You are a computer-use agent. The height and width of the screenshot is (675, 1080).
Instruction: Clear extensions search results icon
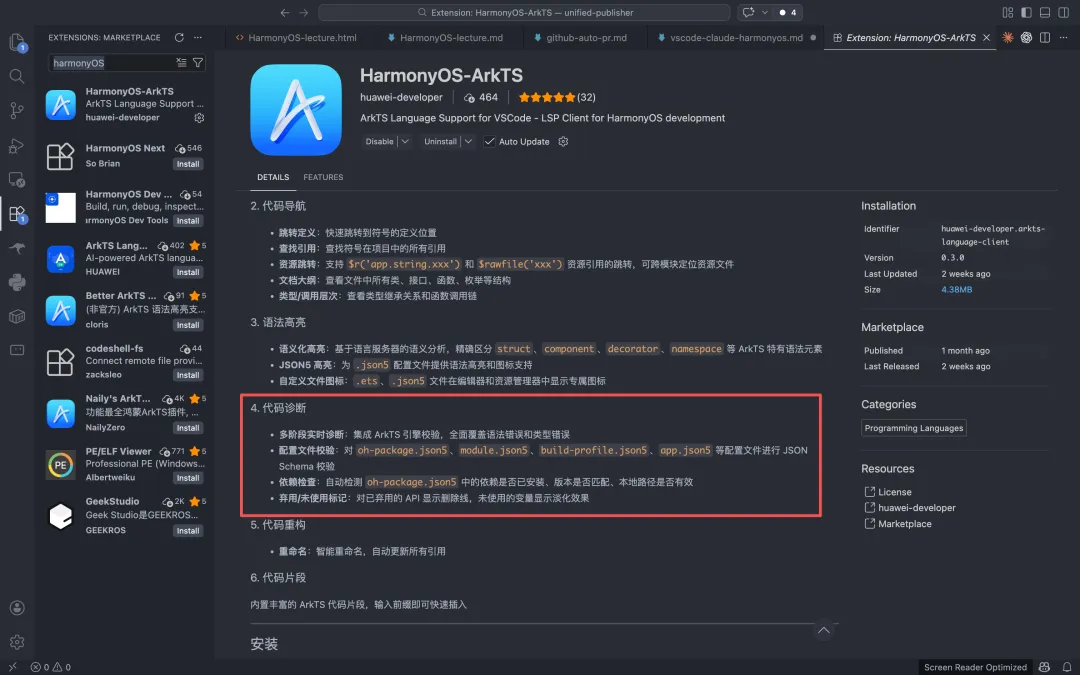point(181,63)
